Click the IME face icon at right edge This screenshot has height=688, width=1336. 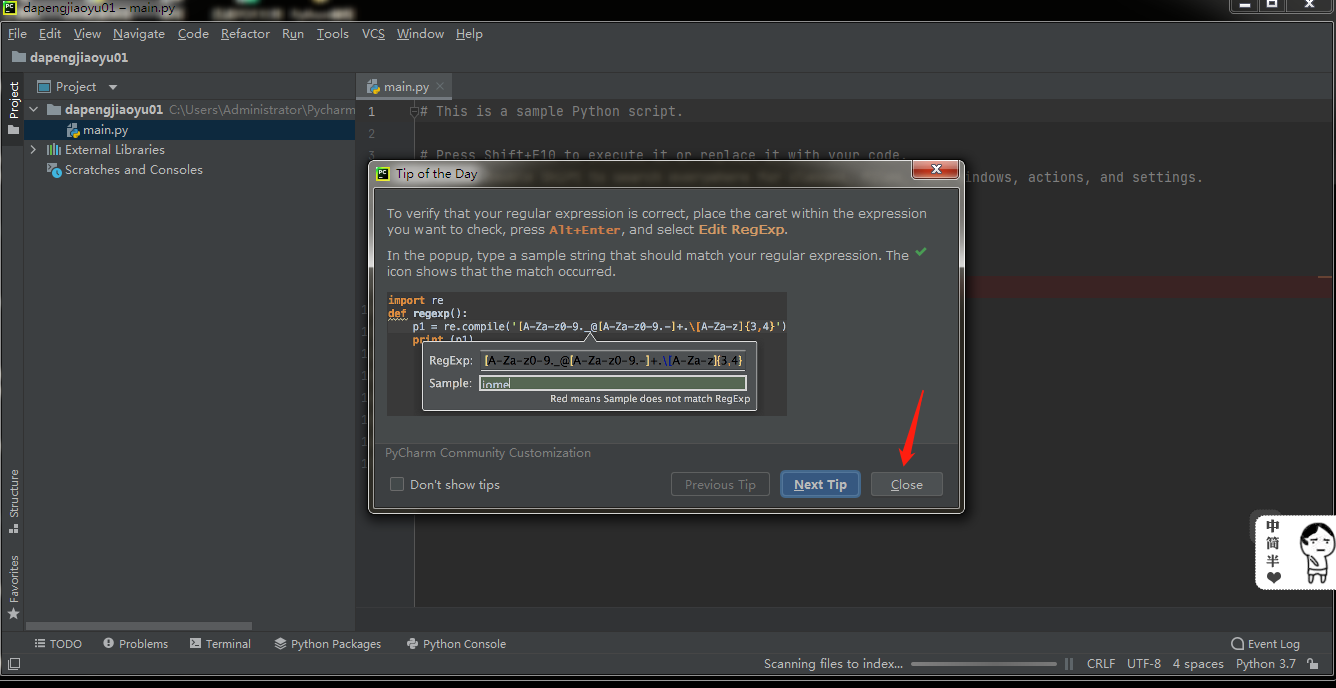point(1315,552)
